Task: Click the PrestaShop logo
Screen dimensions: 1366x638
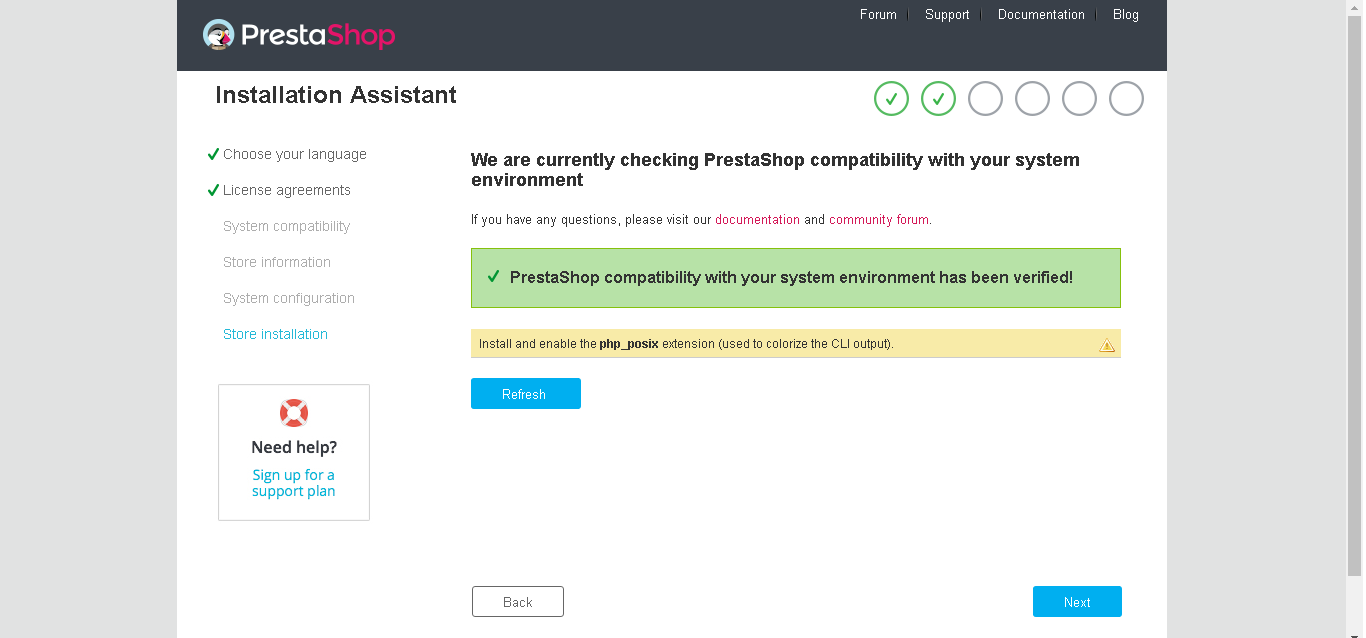Action: click(x=299, y=35)
